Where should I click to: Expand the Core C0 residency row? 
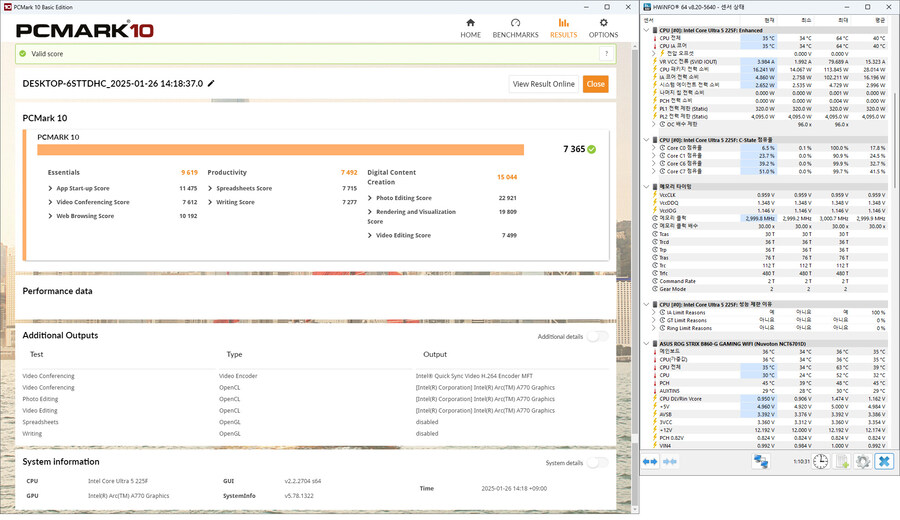tap(653, 147)
